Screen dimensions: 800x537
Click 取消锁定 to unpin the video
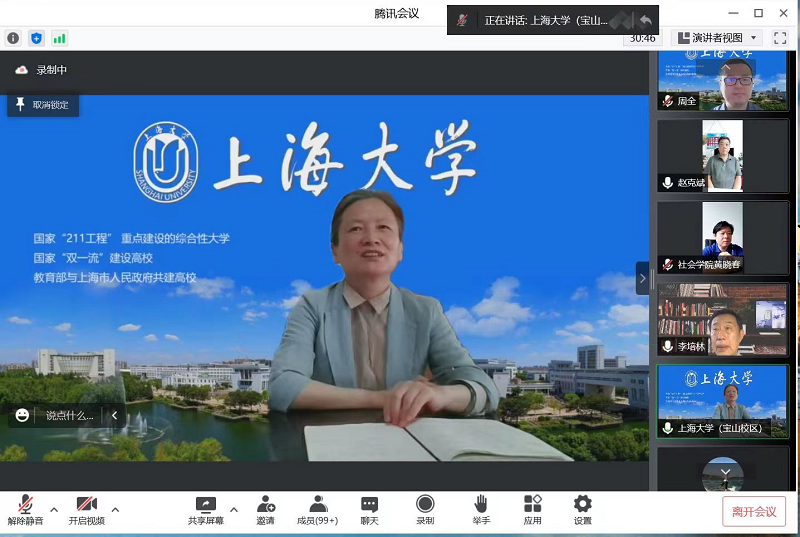click(x=43, y=105)
